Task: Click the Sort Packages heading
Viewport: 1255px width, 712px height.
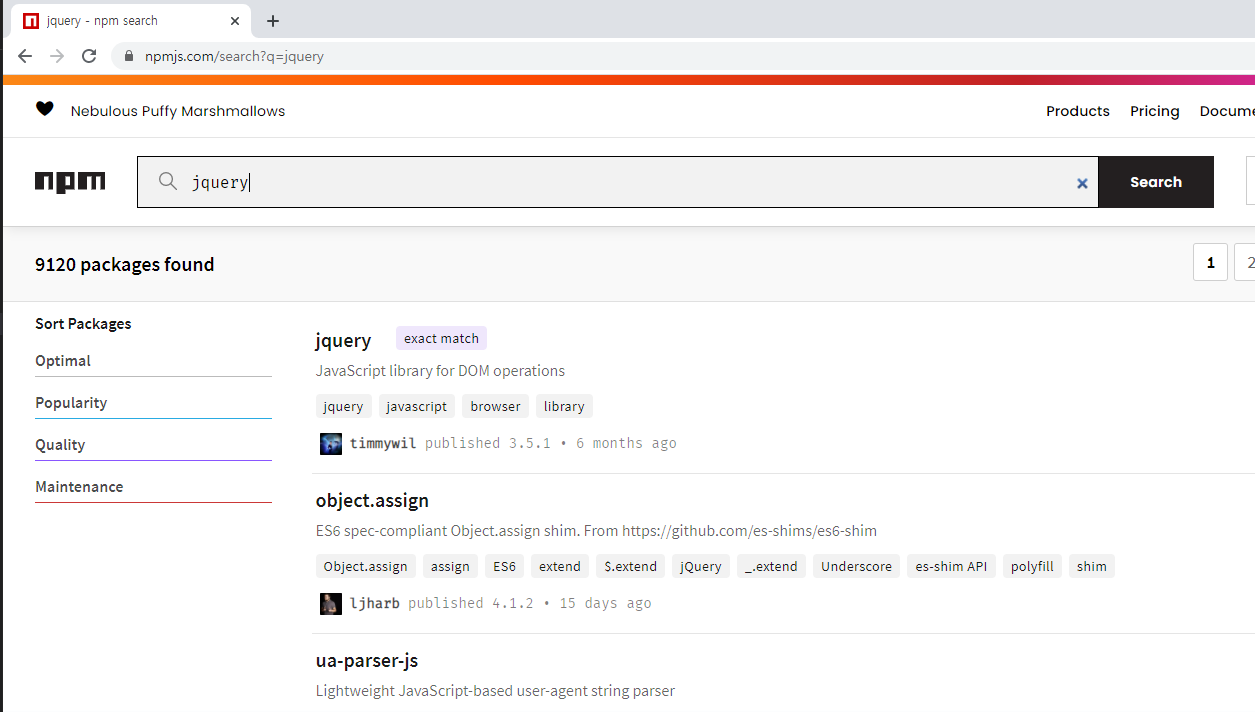Action: [x=83, y=324]
